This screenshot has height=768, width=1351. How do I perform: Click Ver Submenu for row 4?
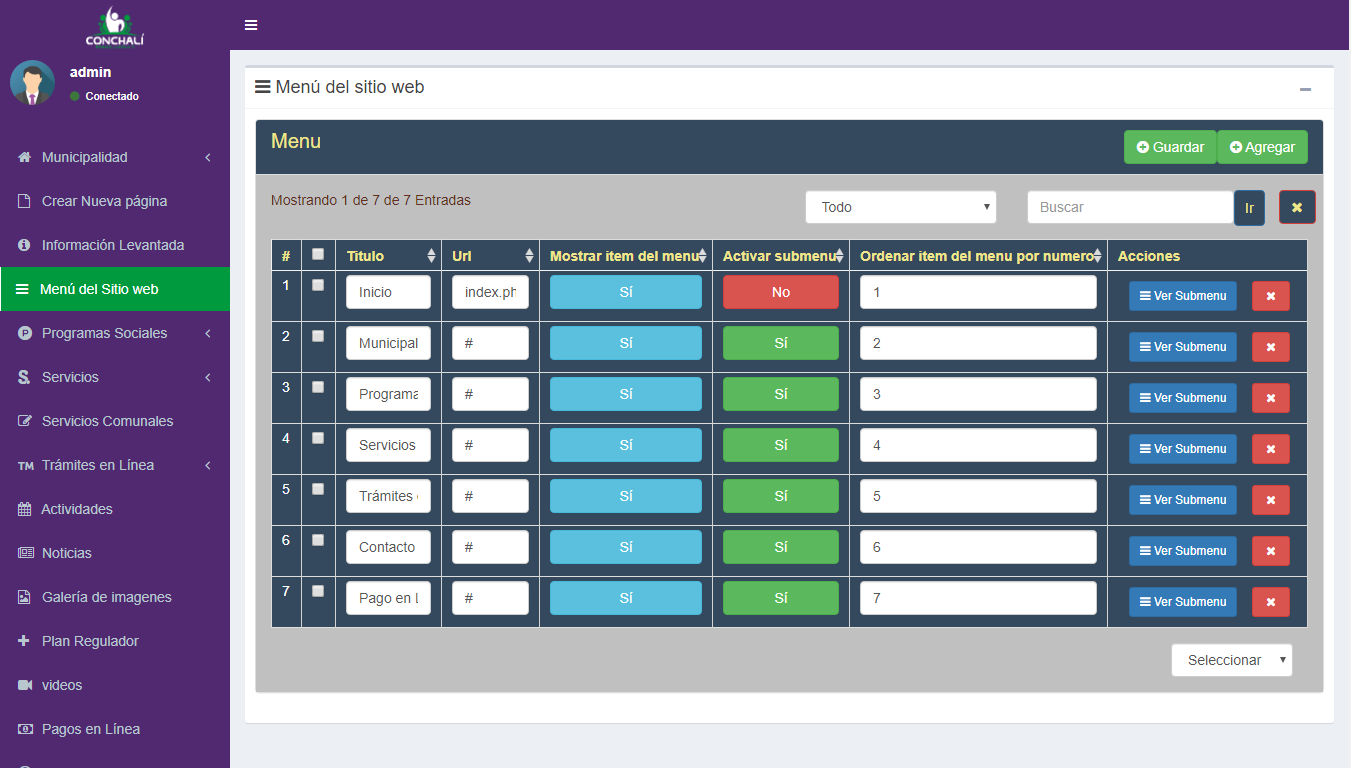point(1182,449)
